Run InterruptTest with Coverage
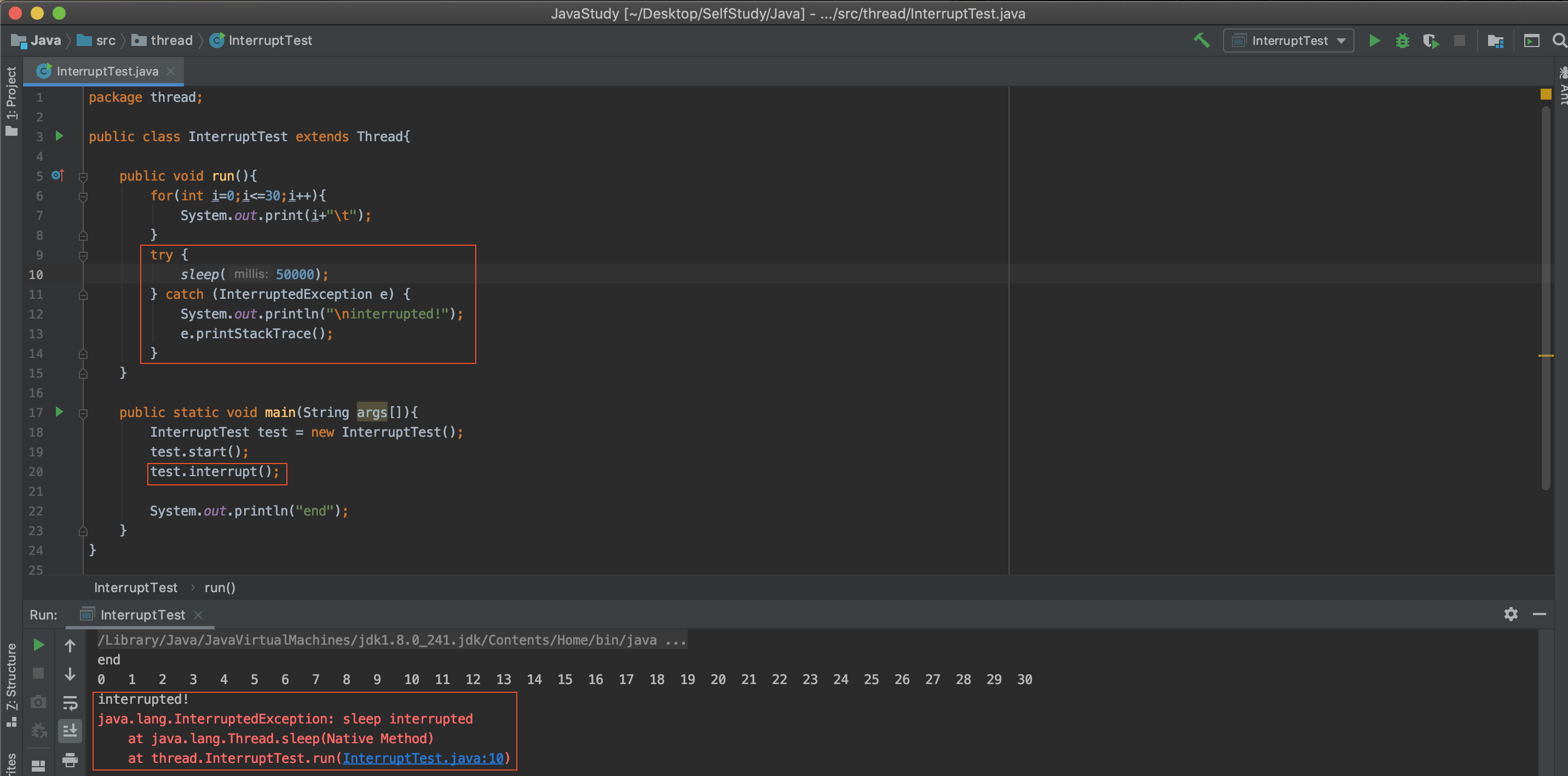 click(x=1431, y=41)
